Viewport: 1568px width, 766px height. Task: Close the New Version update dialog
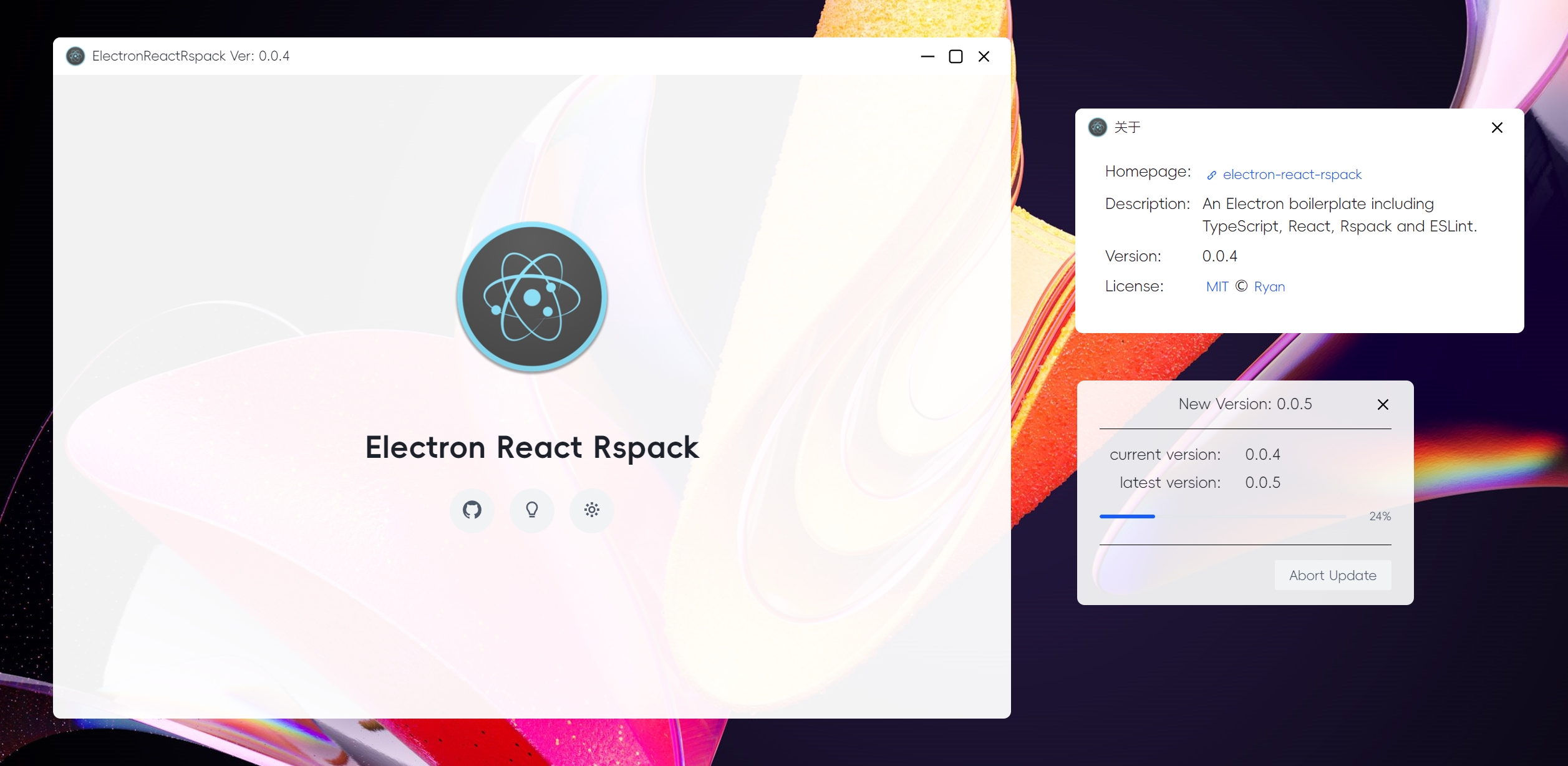coord(1383,404)
